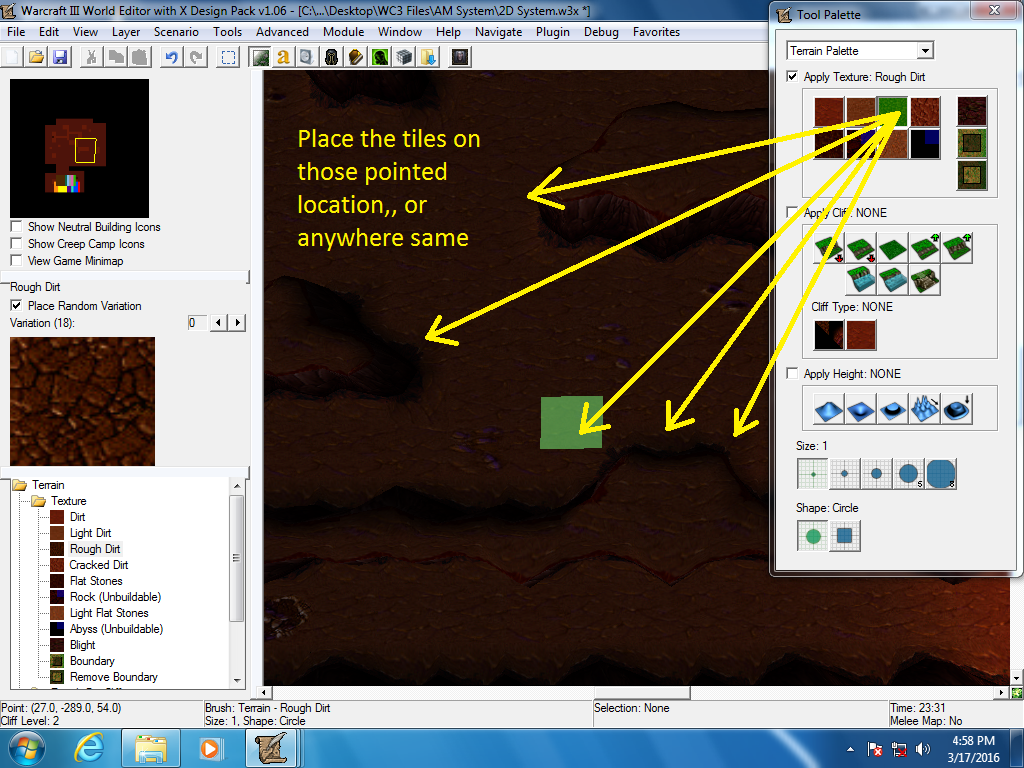
Task: Open the AI Editor green face icon
Action: tap(379, 57)
